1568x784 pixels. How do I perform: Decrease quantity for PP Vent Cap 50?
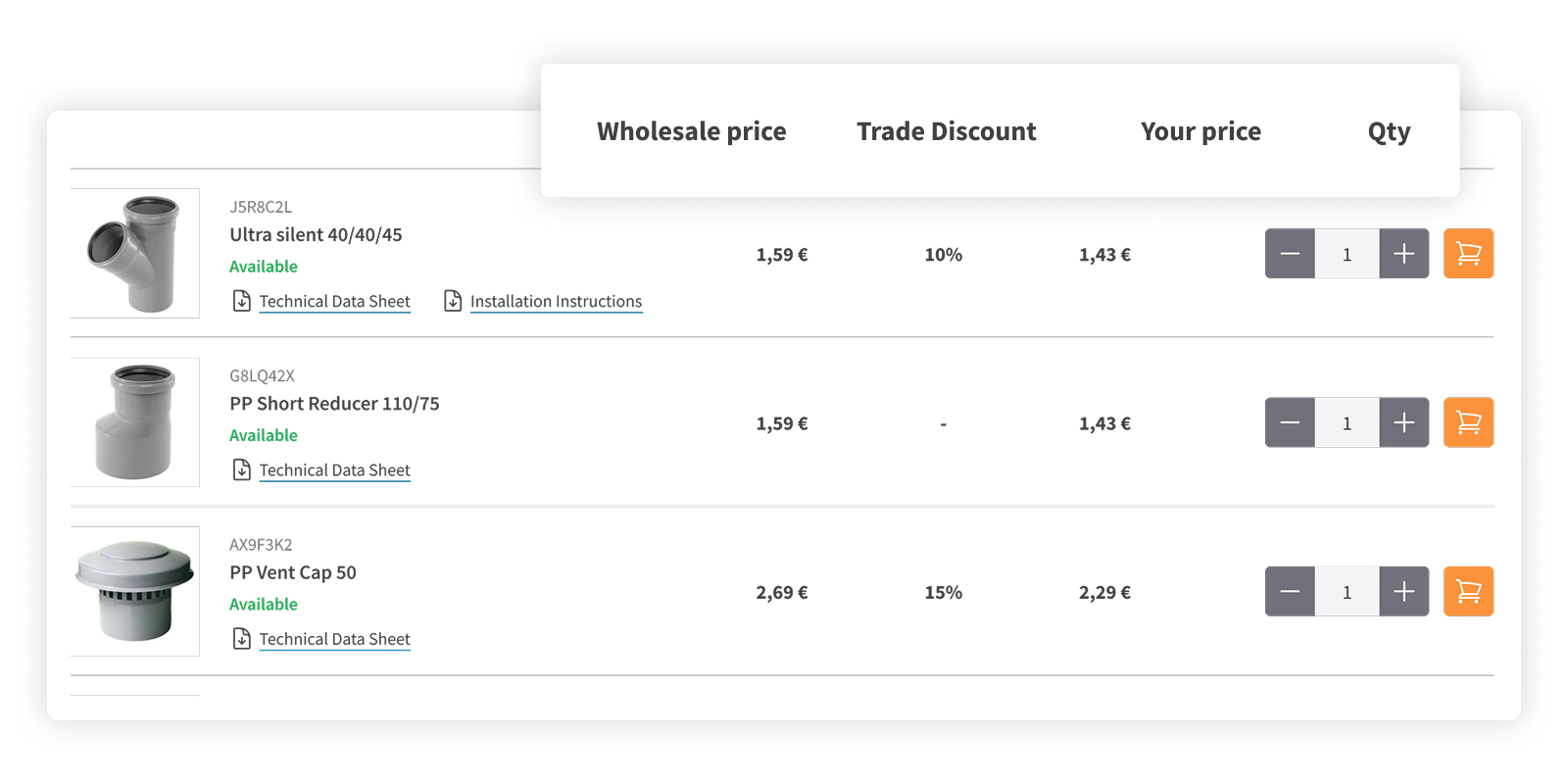pos(1290,591)
